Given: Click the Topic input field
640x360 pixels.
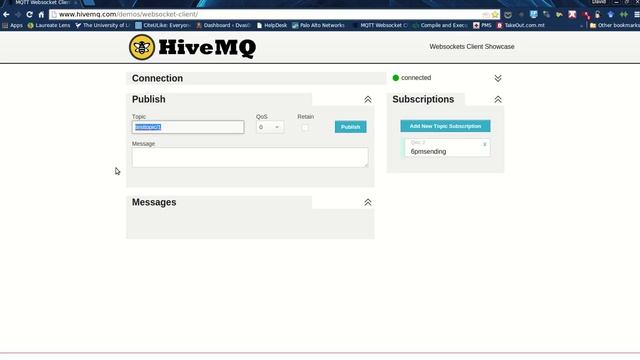Looking at the screenshot, I should point(188,127).
